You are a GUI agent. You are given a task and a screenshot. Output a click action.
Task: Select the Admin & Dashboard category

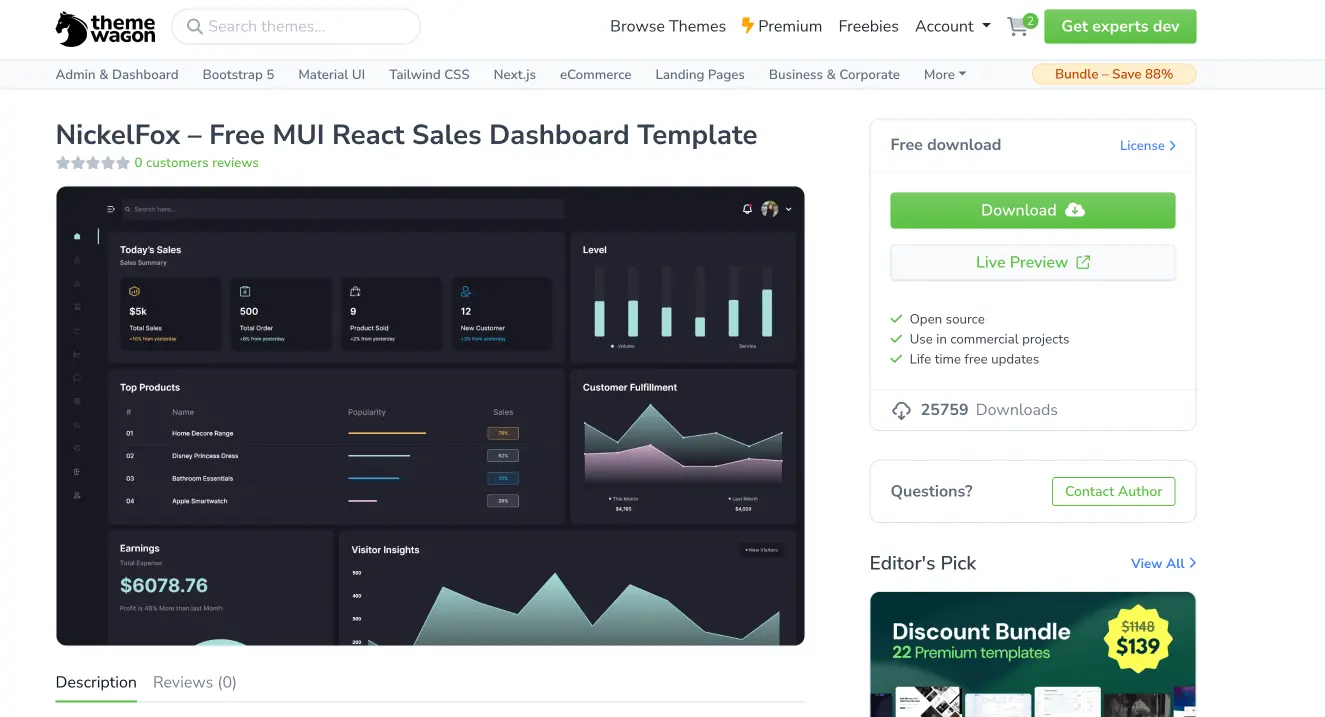pos(117,74)
